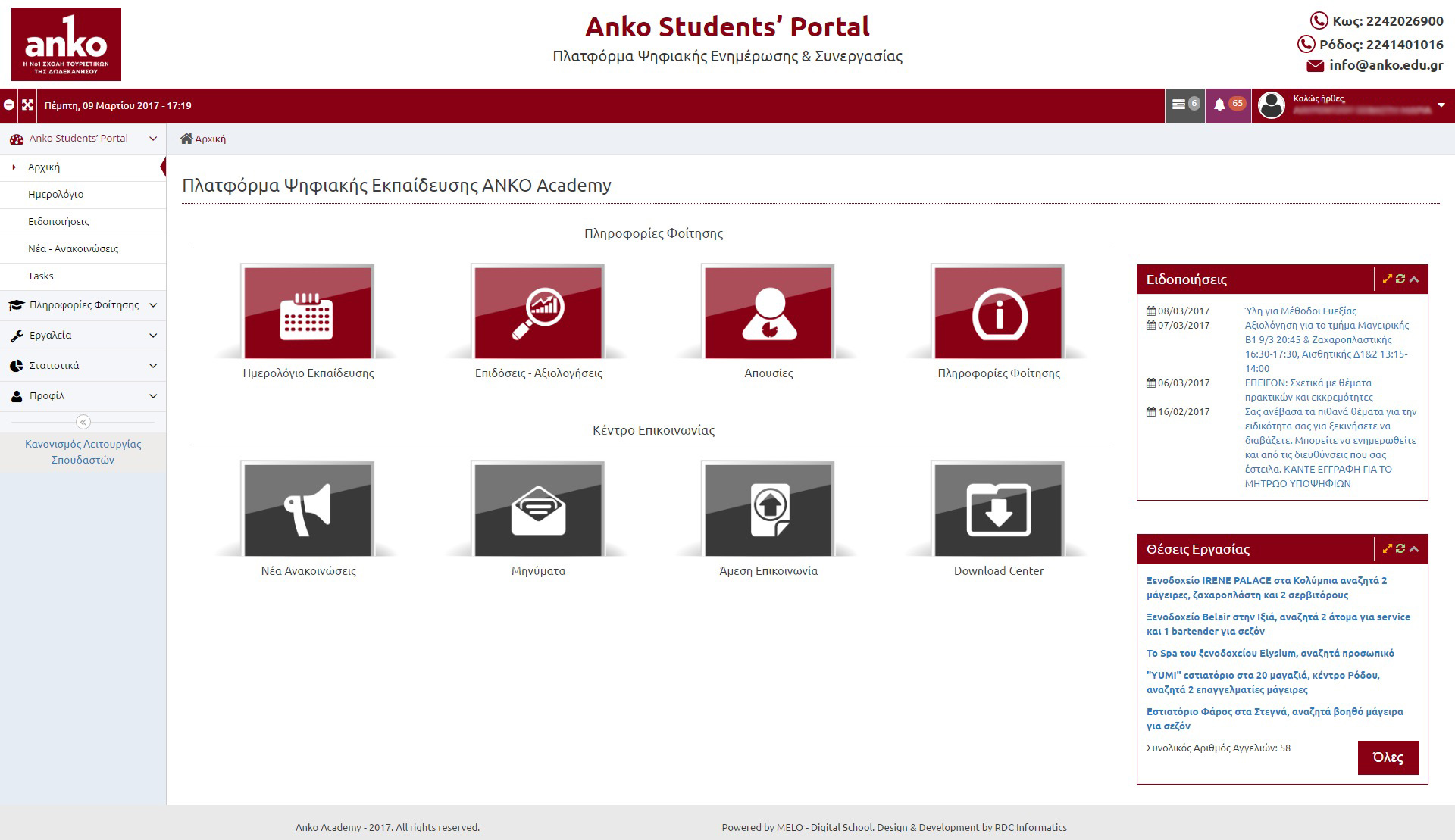Open the Ημερολόγιο Εκπαίδευσης calendar tile

[308, 312]
